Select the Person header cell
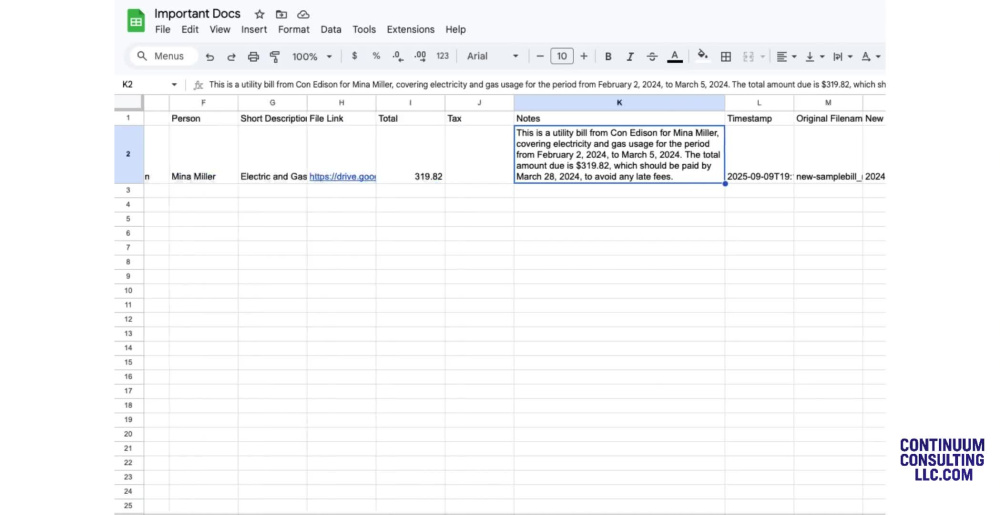The image size is (1000, 515). point(203,118)
